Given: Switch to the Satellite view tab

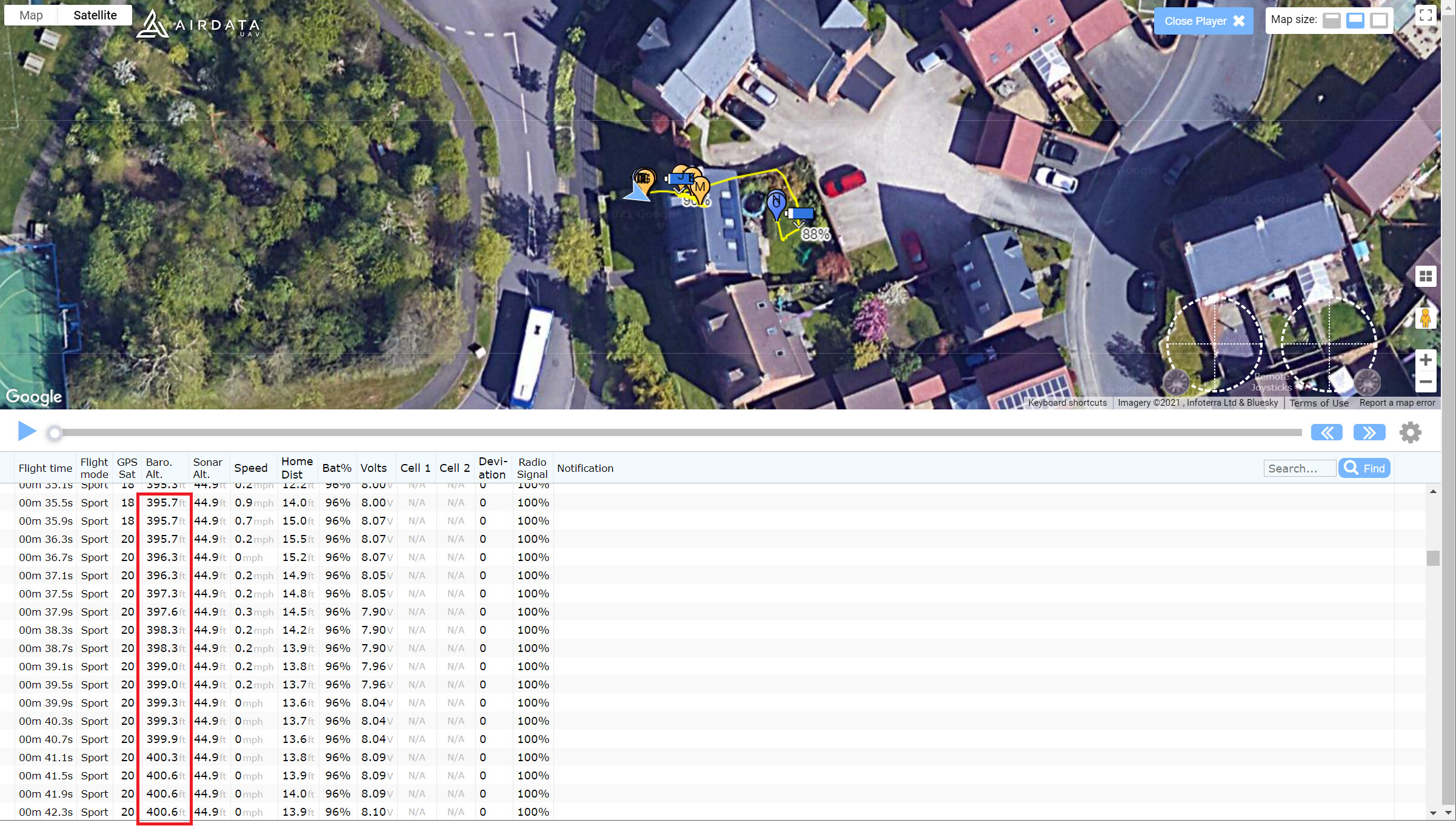Looking at the screenshot, I should [95, 15].
